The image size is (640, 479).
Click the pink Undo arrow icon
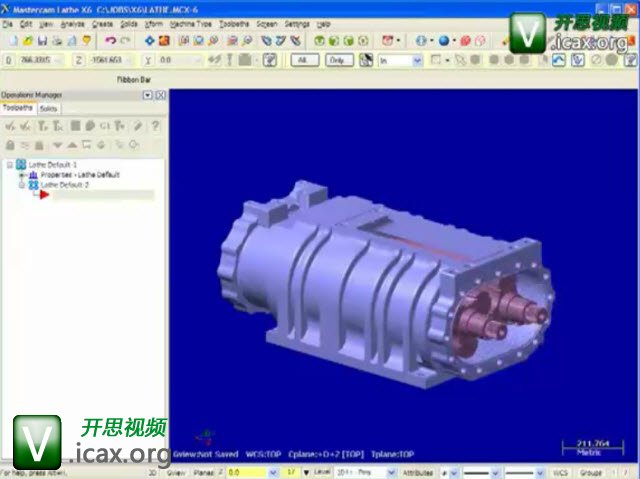pyautogui.click(x=110, y=40)
